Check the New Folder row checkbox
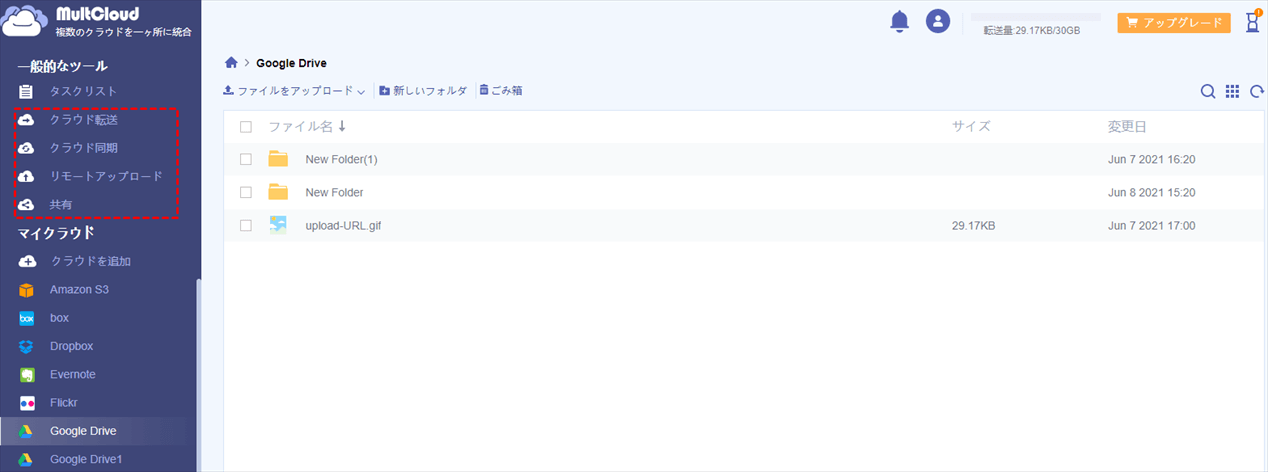The width and height of the screenshot is (1268, 472). 246,192
